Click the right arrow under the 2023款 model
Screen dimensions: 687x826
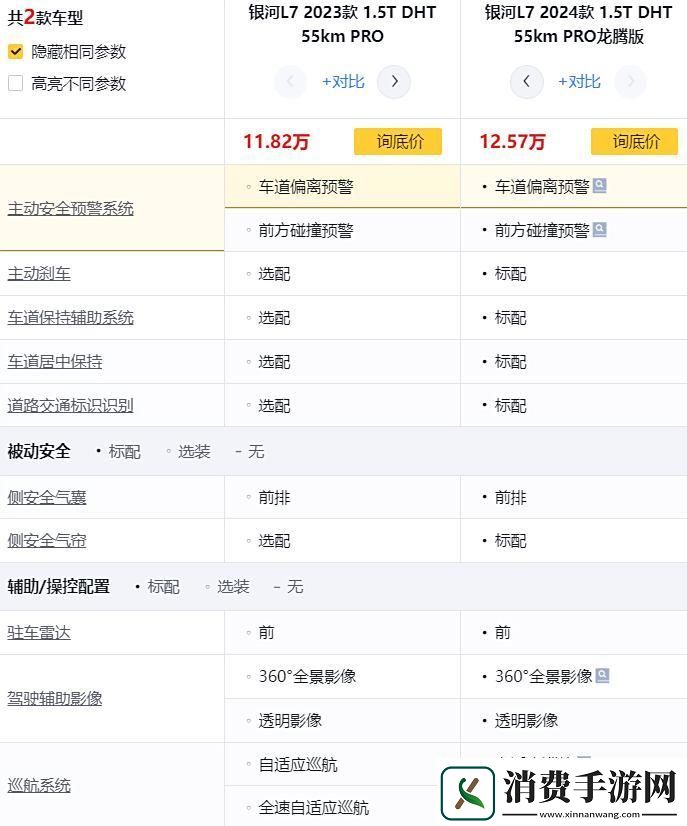pos(394,82)
